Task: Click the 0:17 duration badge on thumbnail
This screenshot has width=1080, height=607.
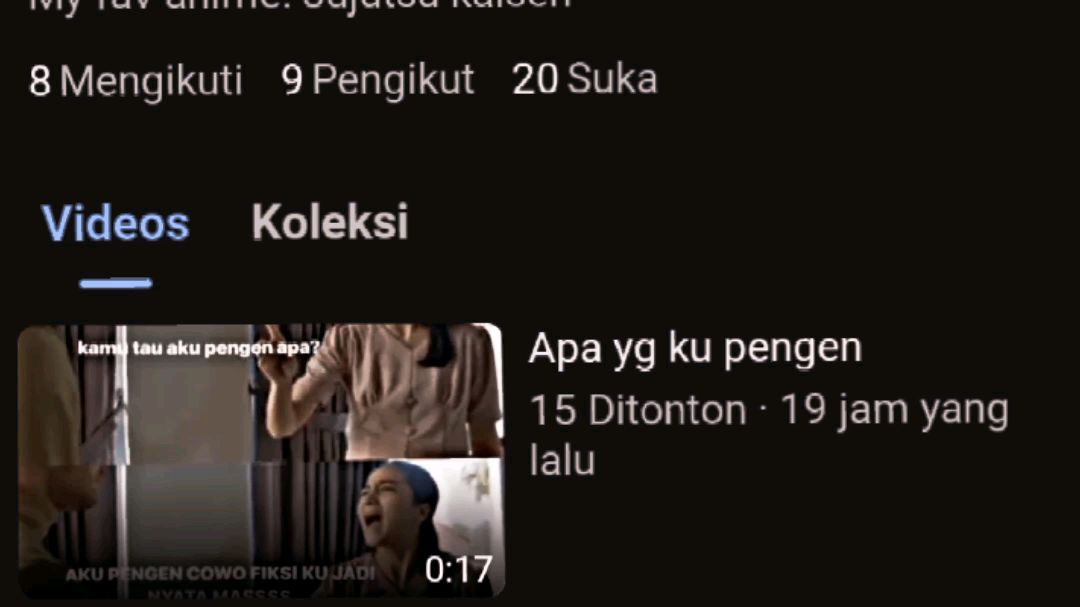Action: coord(459,569)
